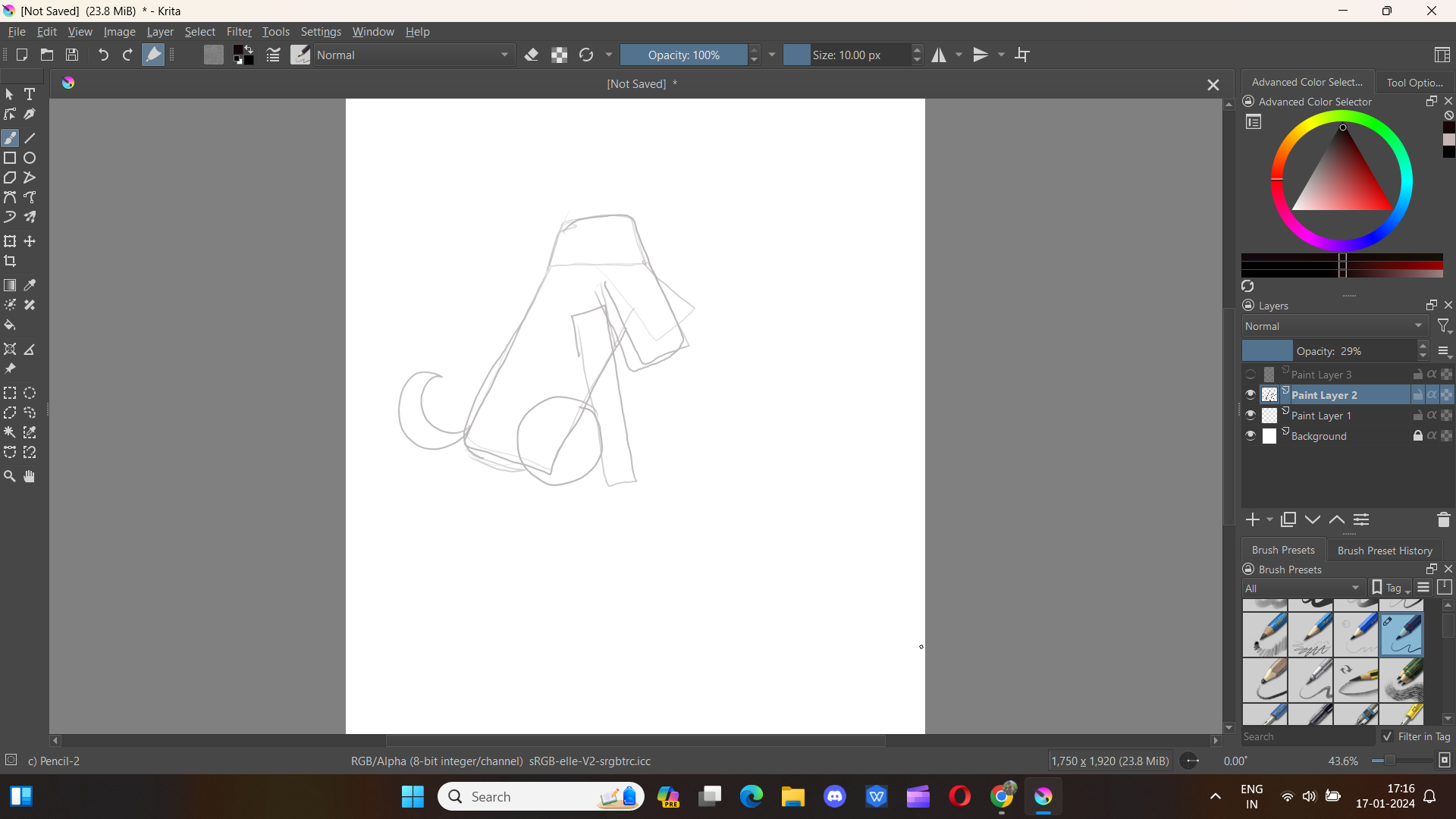1456x819 pixels.
Task: Uncheck Filter in Tag checkbox
Action: (1387, 736)
